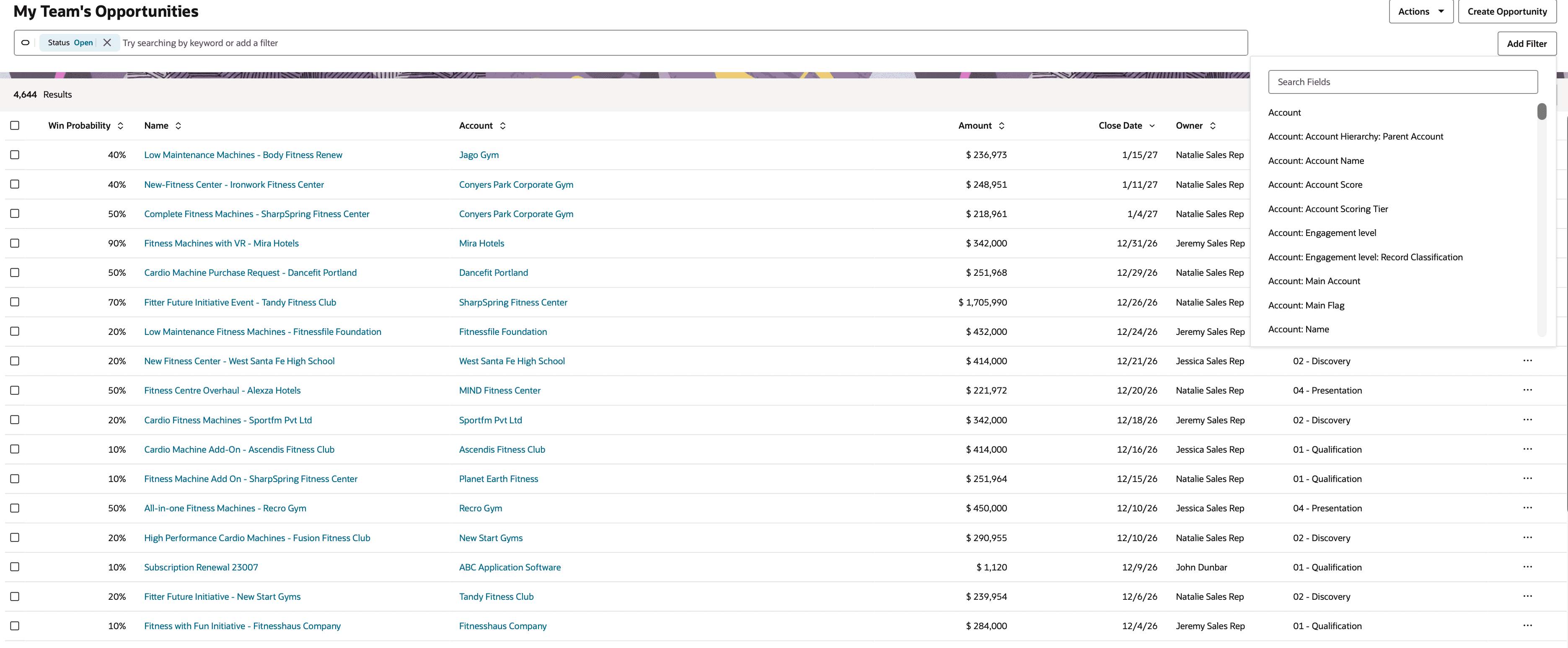Click the filter field list scrollbar
1568x648 pixels.
(1541, 112)
